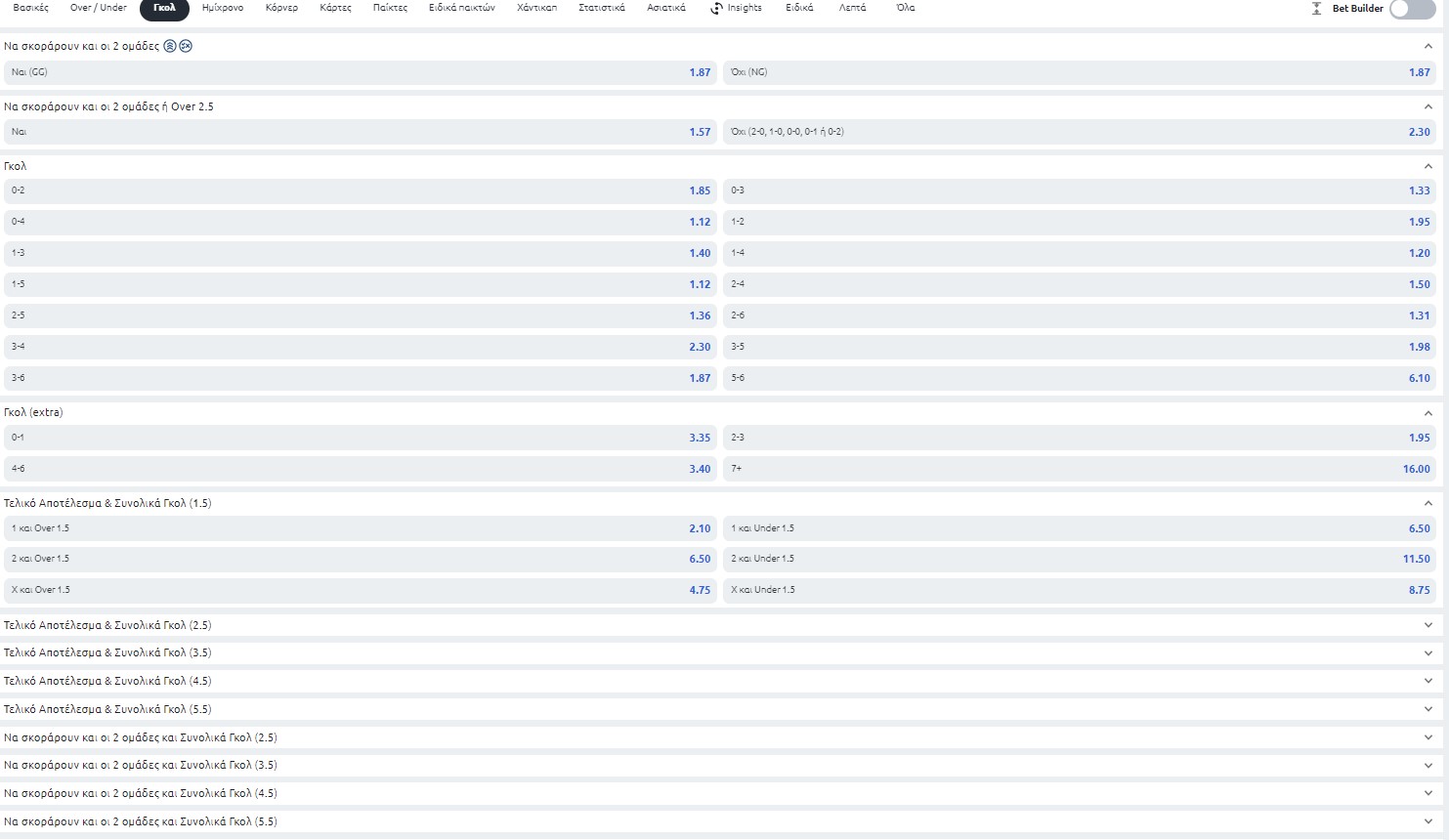The height and width of the screenshot is (840, 1449).
Task: Toggle the Bet Builder switch
Action: (1412, 9)
